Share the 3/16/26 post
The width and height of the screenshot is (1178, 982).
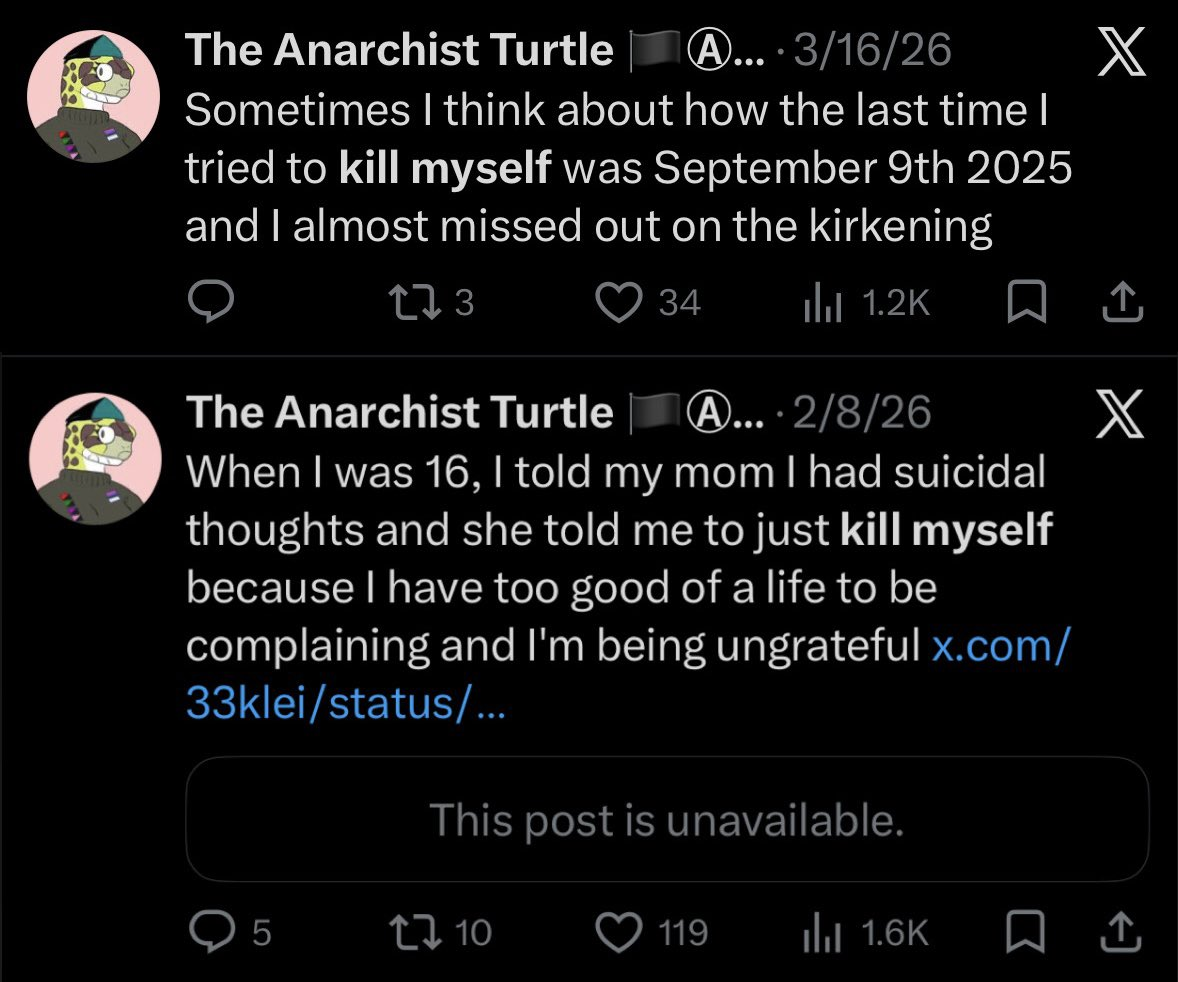1122,302
